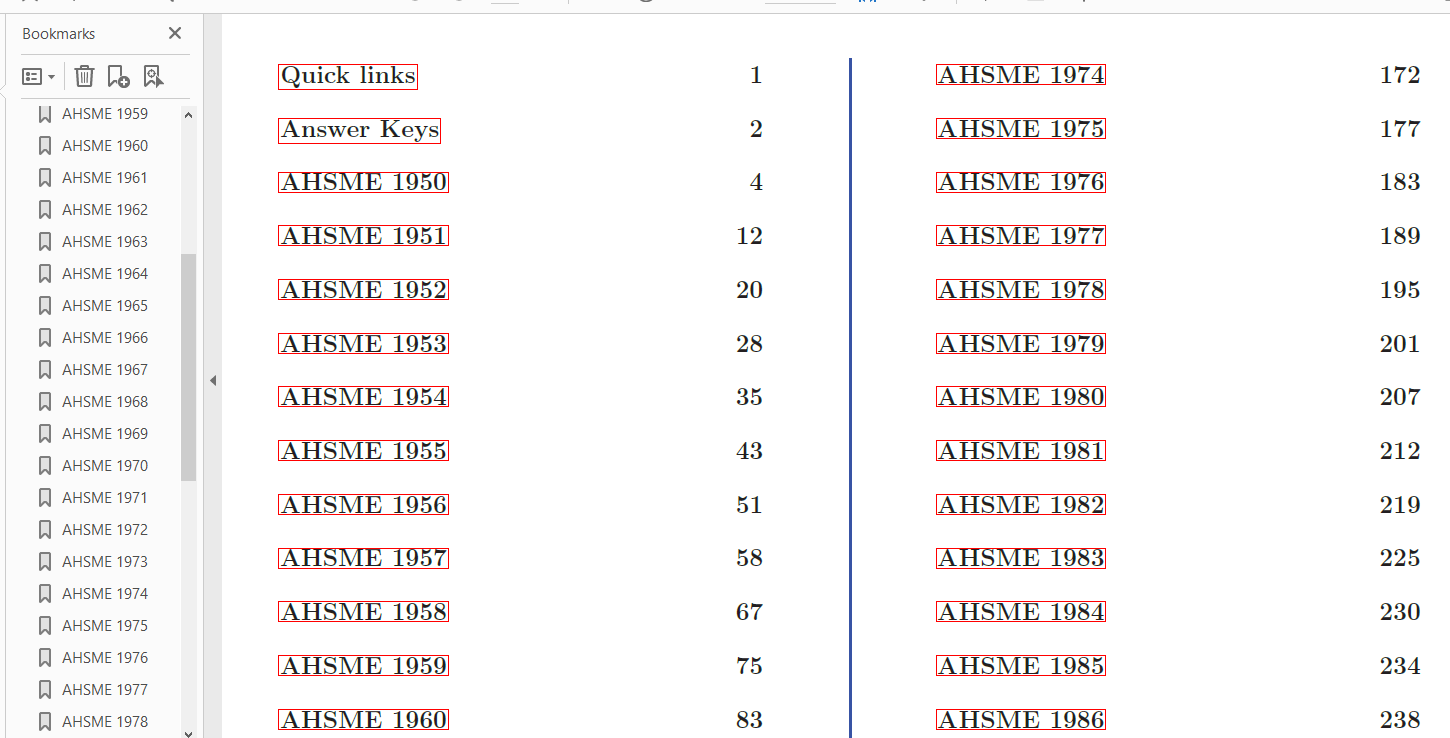
Task: Jump to AHSME 1974 in the contents
Action: coord(1020,76)
